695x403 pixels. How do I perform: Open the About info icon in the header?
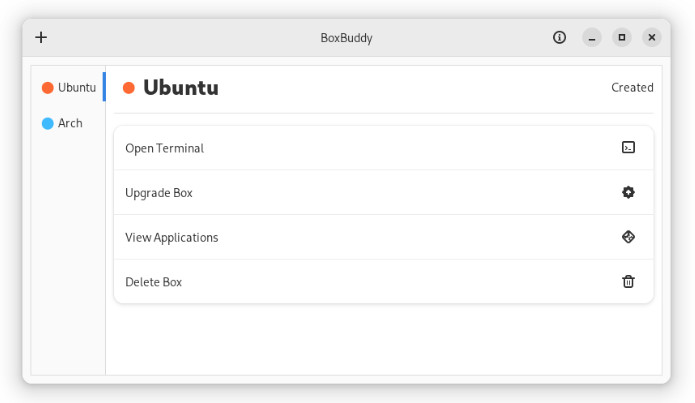tap(559, 37)
